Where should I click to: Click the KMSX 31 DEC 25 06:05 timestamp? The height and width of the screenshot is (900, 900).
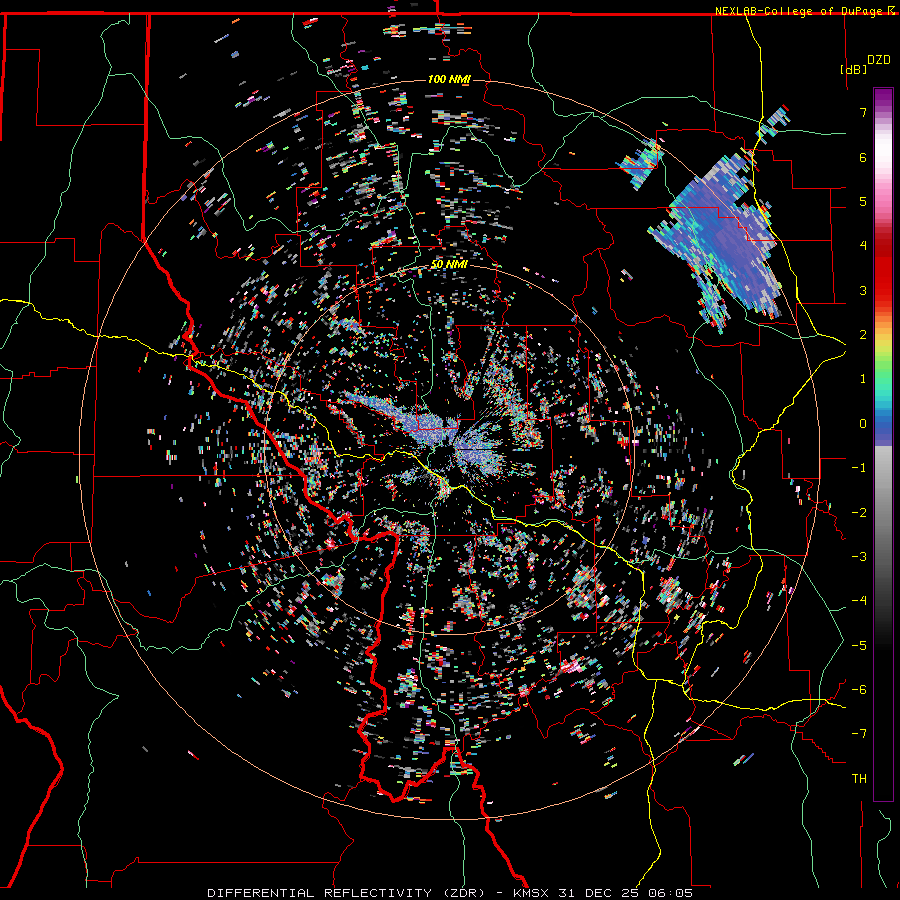point(603,893)
